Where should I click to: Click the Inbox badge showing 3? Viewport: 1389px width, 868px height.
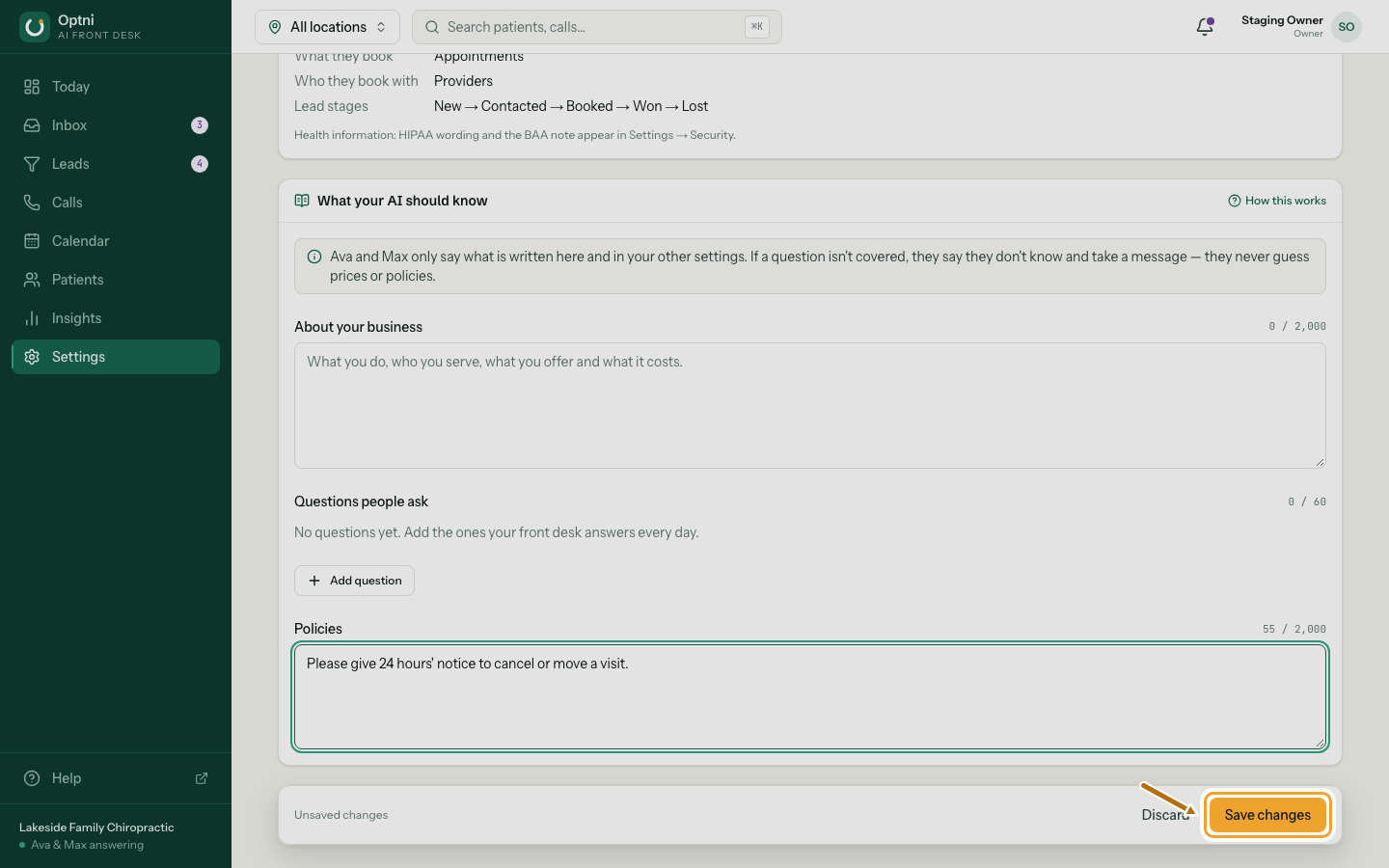click(x=200, y=125)
